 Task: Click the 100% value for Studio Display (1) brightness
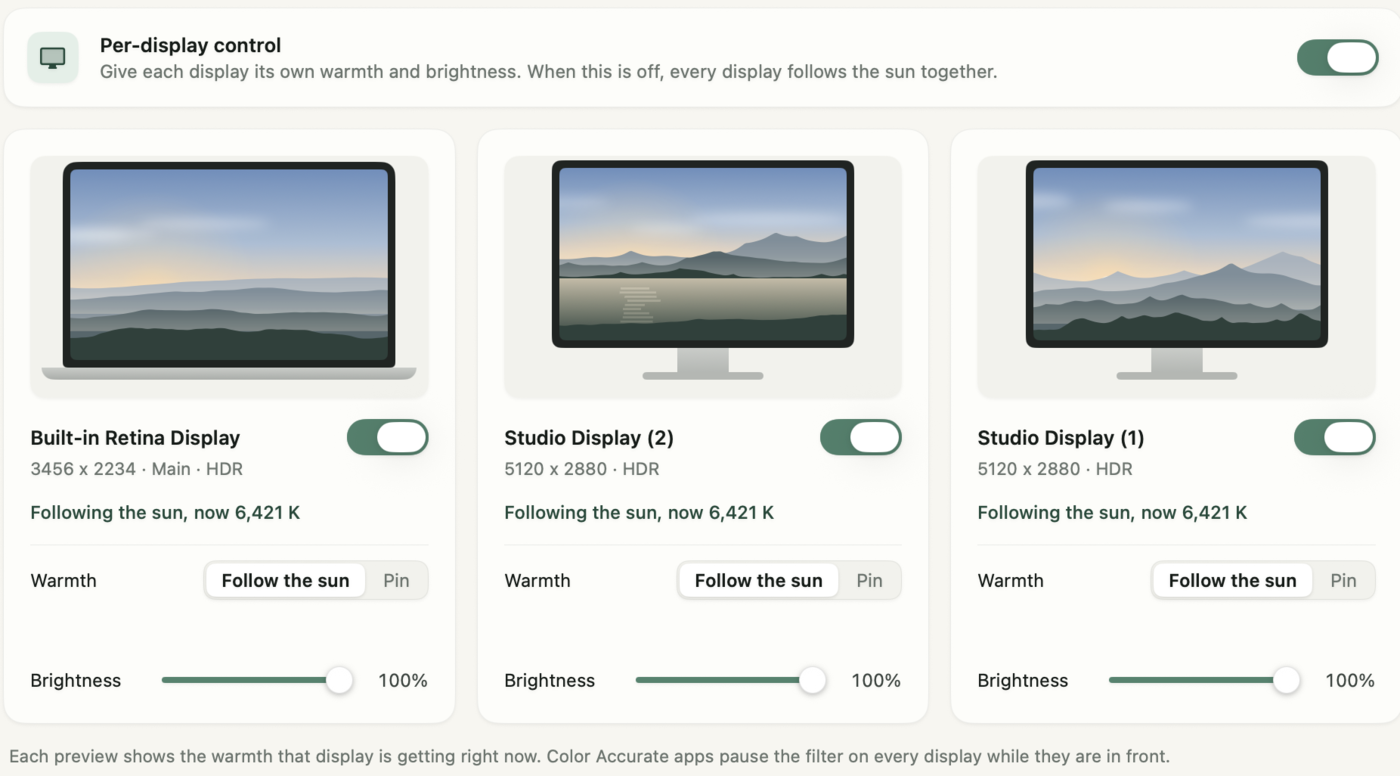pos(1350,681)
